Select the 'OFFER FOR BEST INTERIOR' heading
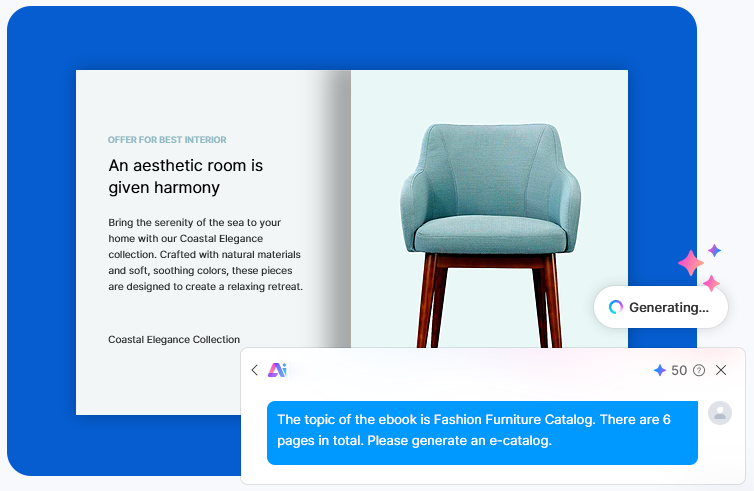The height and width of the screenshot is (491, 754). point(167,140)
